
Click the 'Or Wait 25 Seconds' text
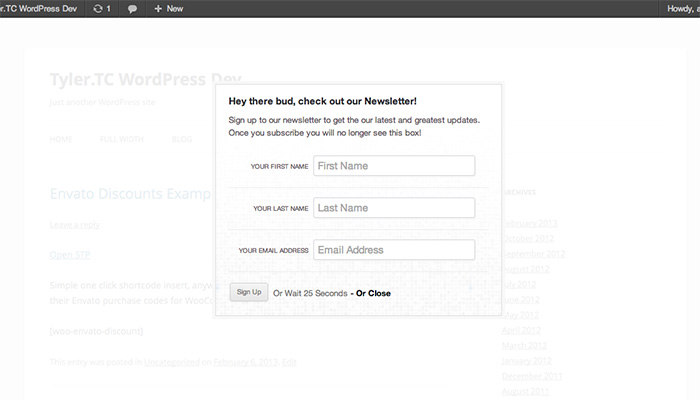click(310, 293)
